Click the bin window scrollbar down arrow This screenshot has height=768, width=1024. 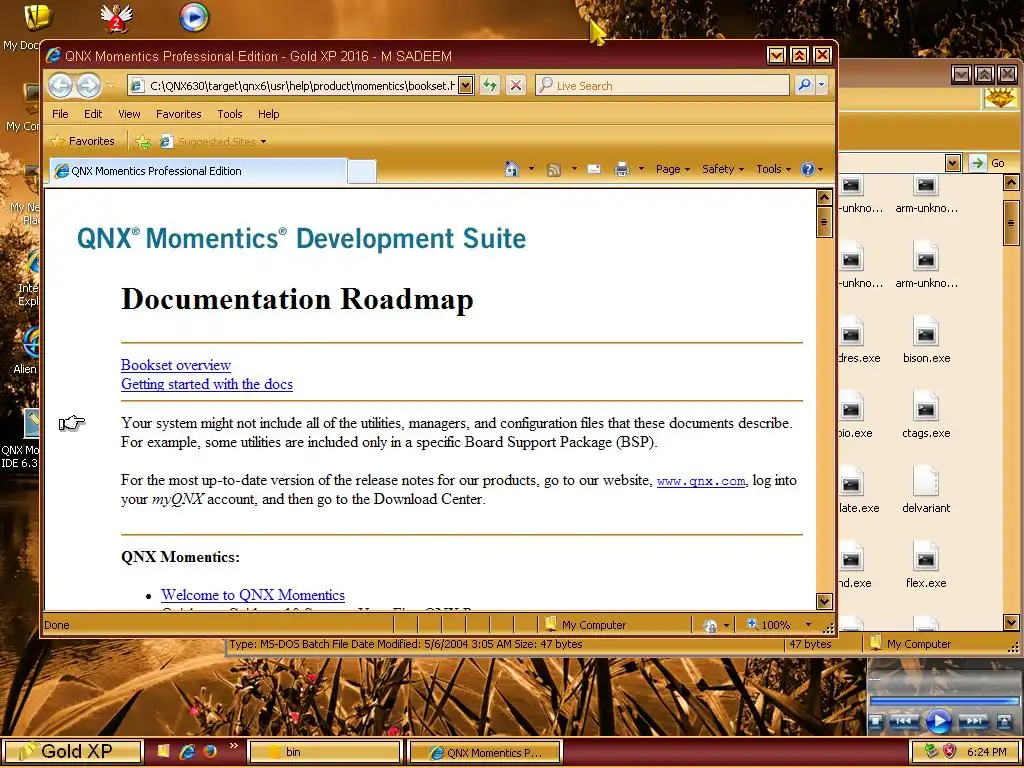1011,622
